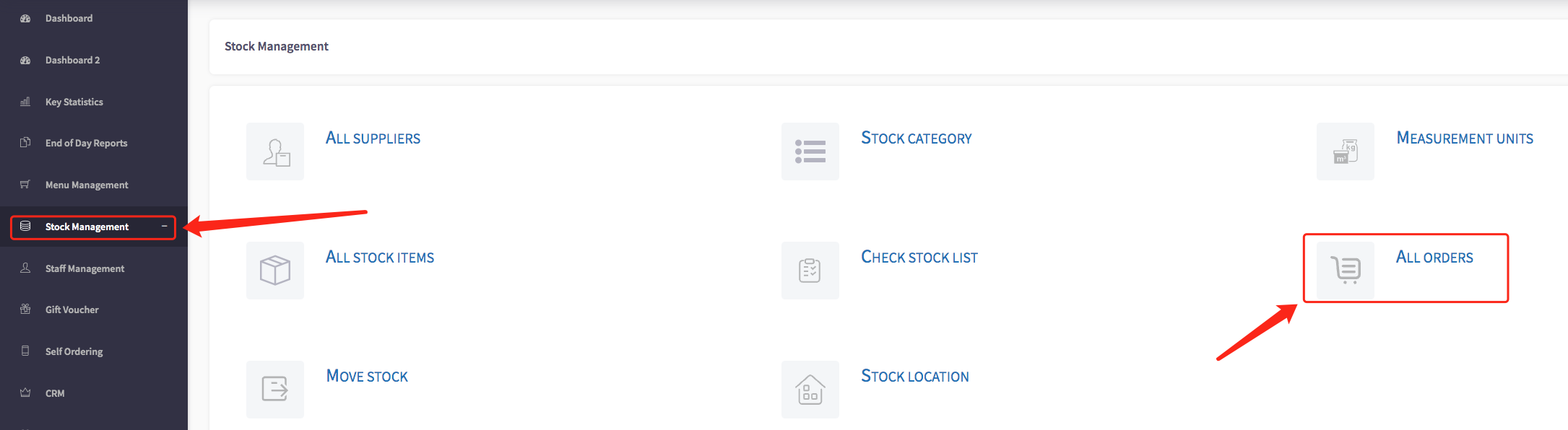Select Menu Management in the sidebar

(x=87, y=185)
